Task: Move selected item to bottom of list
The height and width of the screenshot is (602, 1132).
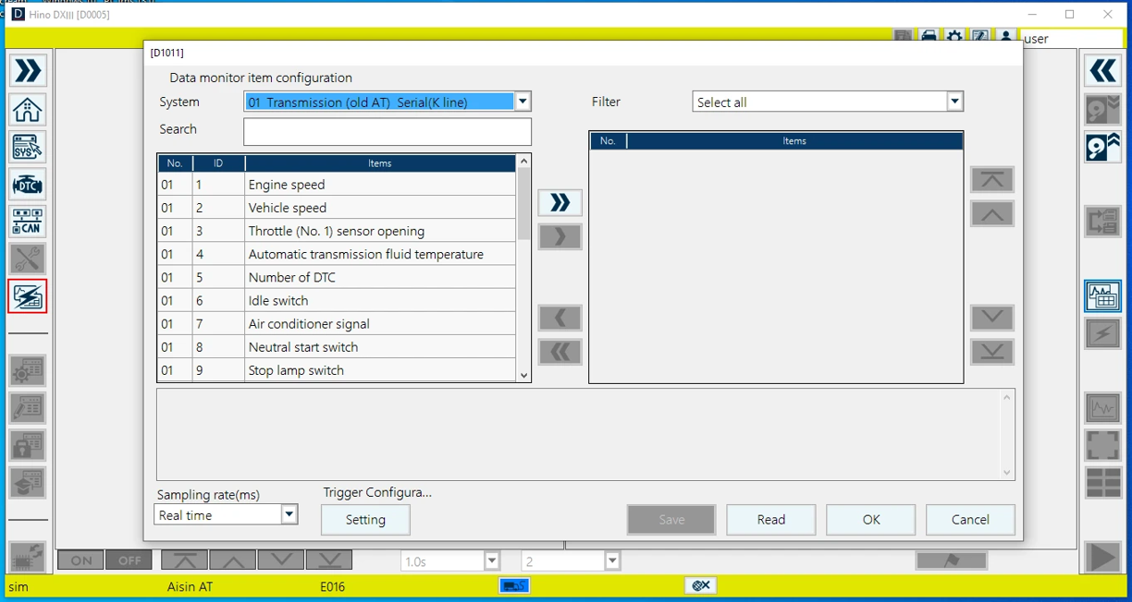Action: pyautogui.click(x=993, y=352)
